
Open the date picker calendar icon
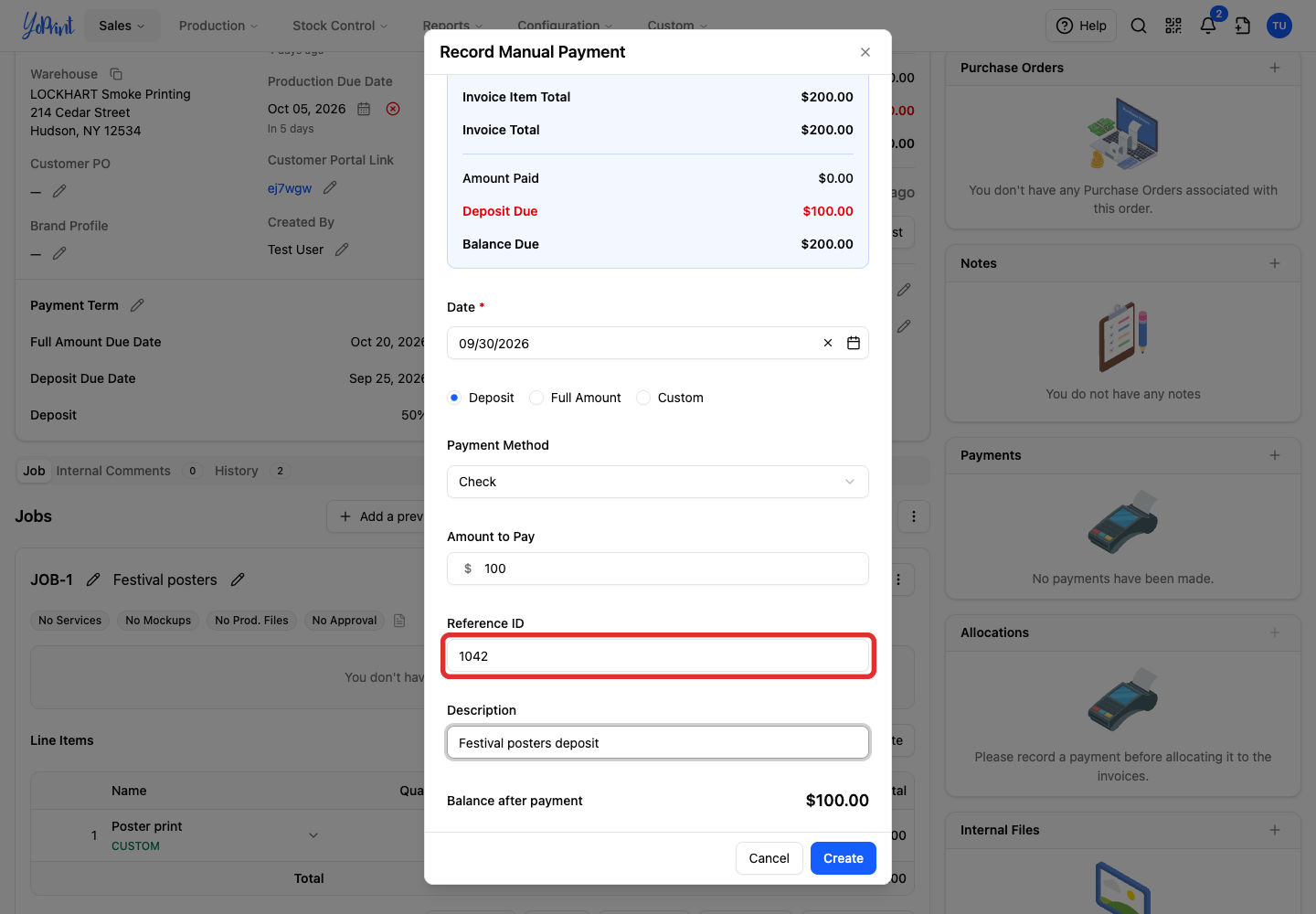[x=854, y=343]
